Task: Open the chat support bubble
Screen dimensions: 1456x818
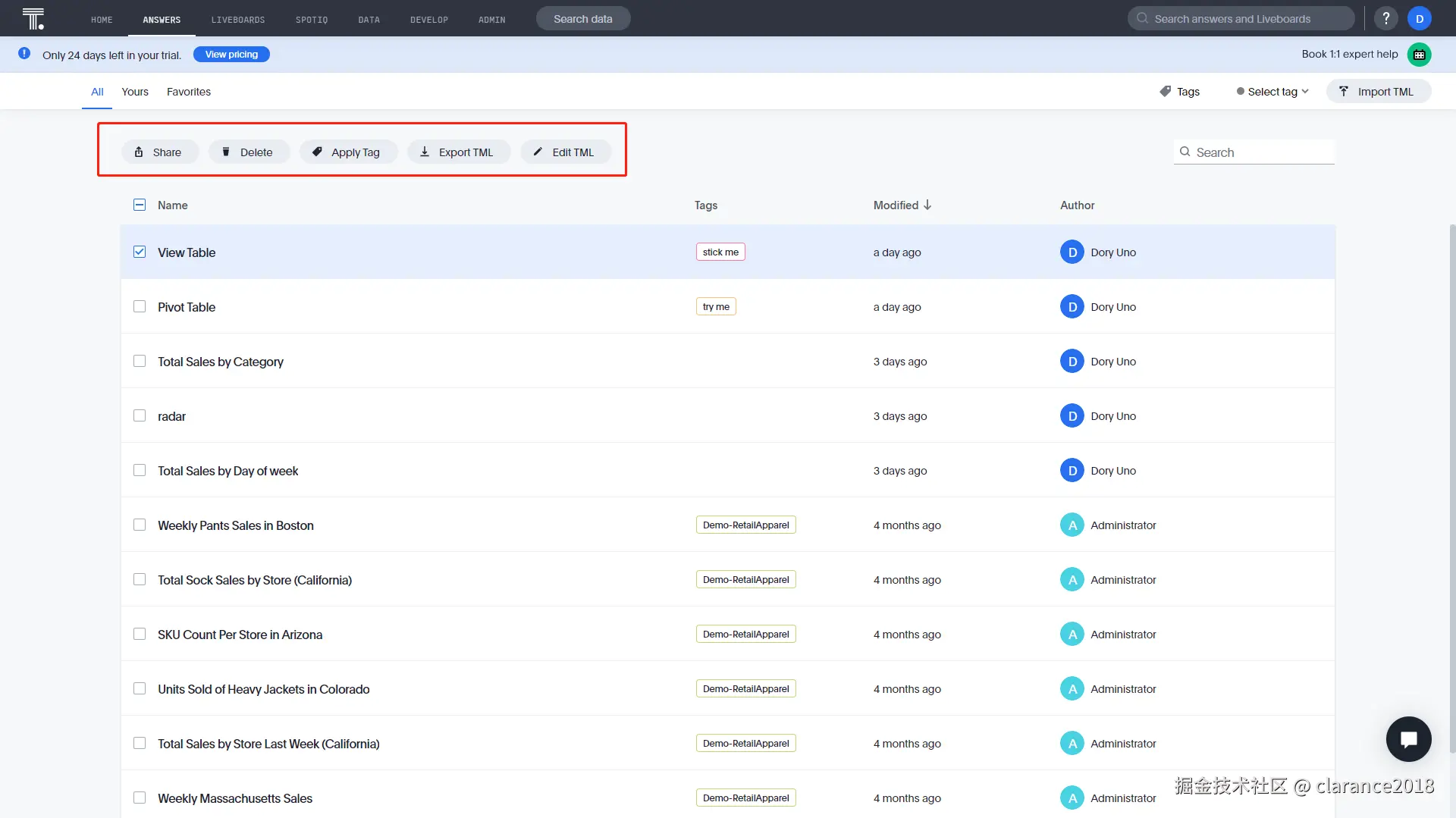Action: (1409, 739)
